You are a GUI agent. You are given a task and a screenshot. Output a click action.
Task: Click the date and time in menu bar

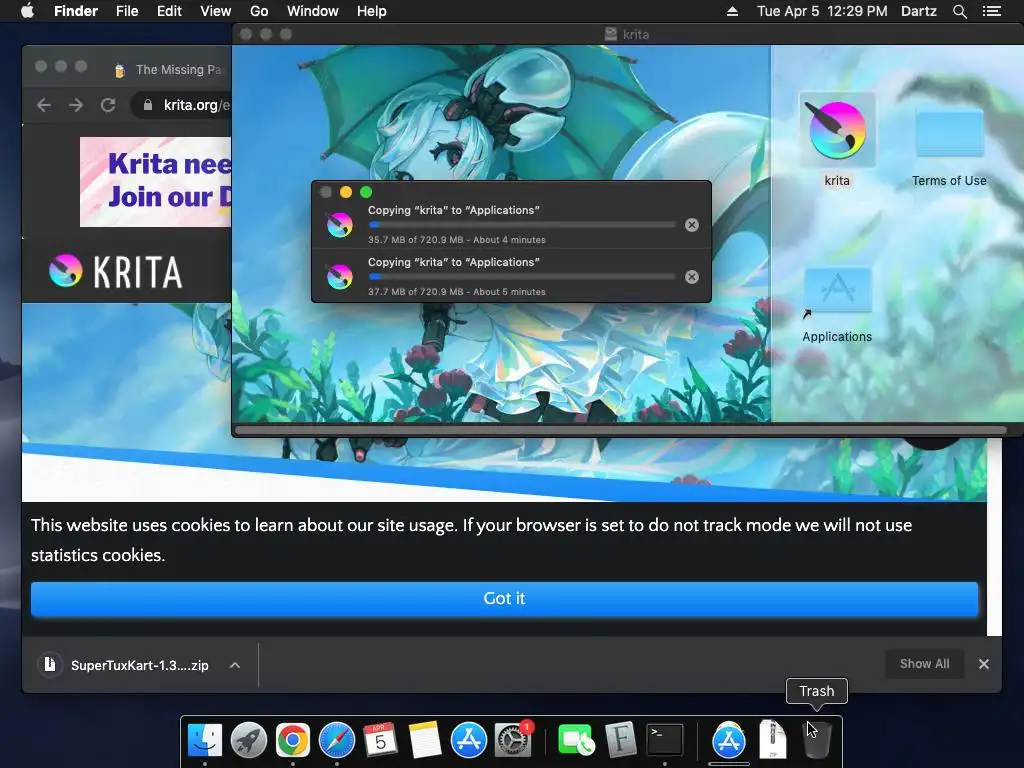822,11
